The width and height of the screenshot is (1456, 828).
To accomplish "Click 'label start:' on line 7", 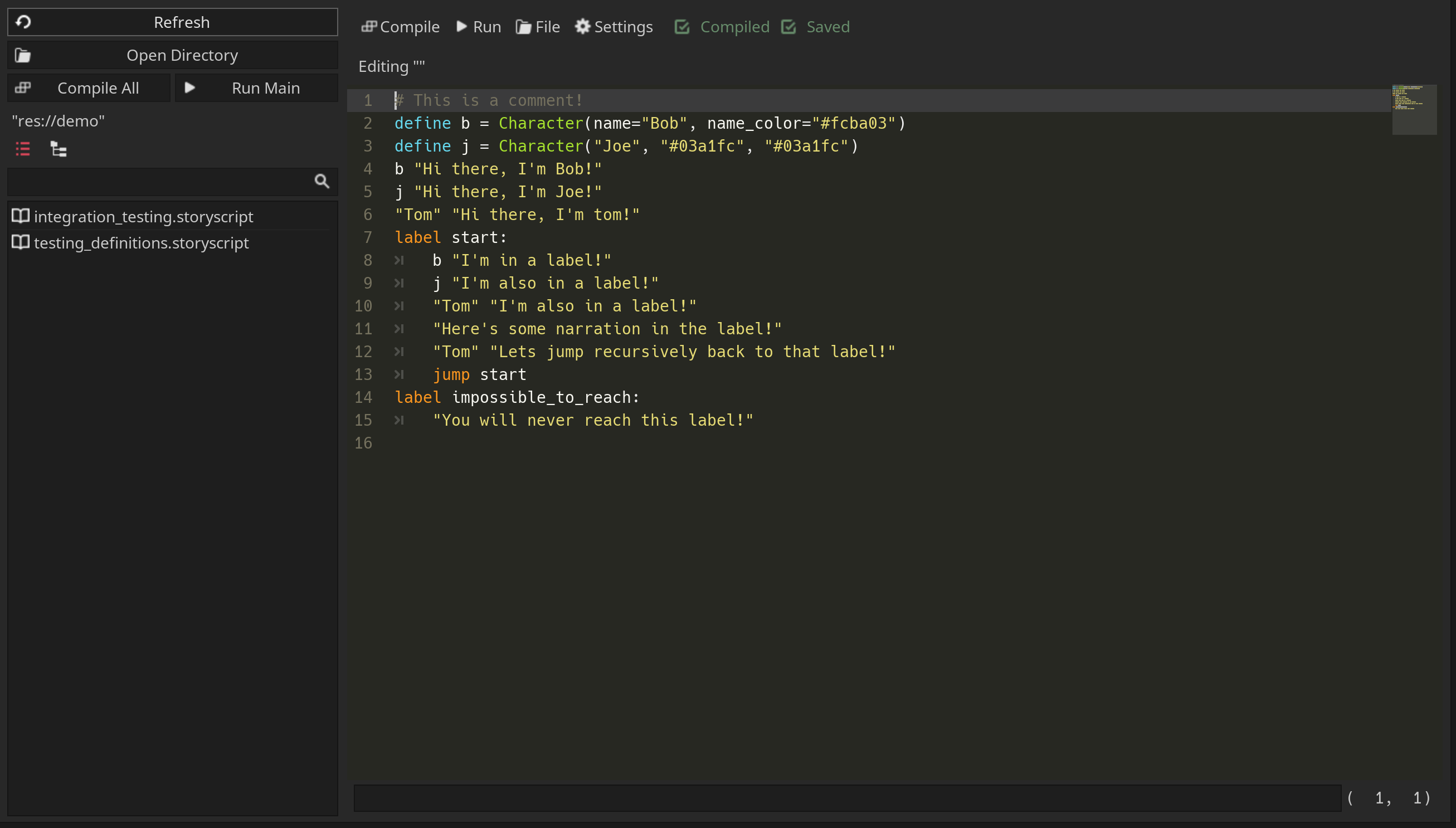I will (x=451, y=237).
